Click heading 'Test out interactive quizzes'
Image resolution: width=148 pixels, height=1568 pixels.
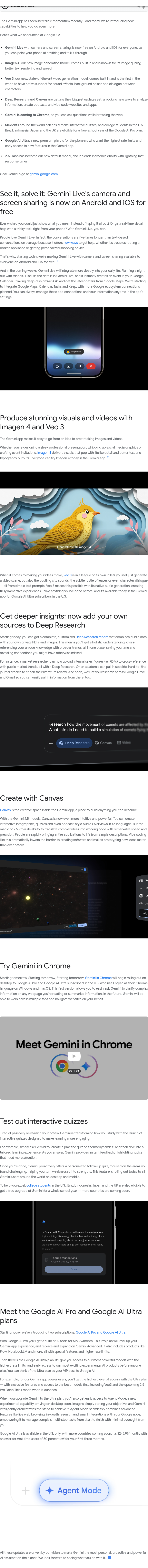[44, 1121]
